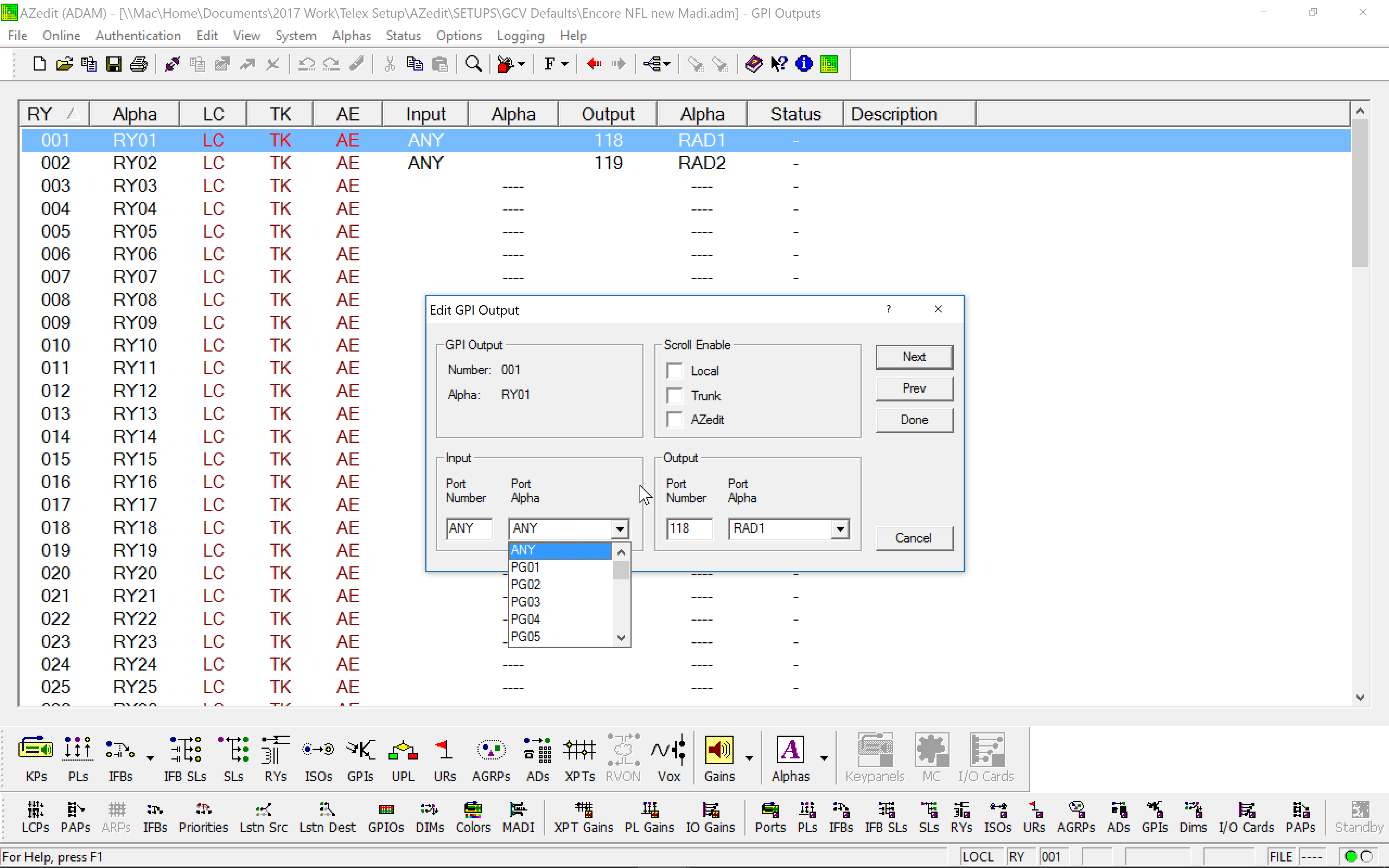This screenshot has height=868, width=1389.
Task: Click the red back arrow icon
Action: (x=594, y=64)
